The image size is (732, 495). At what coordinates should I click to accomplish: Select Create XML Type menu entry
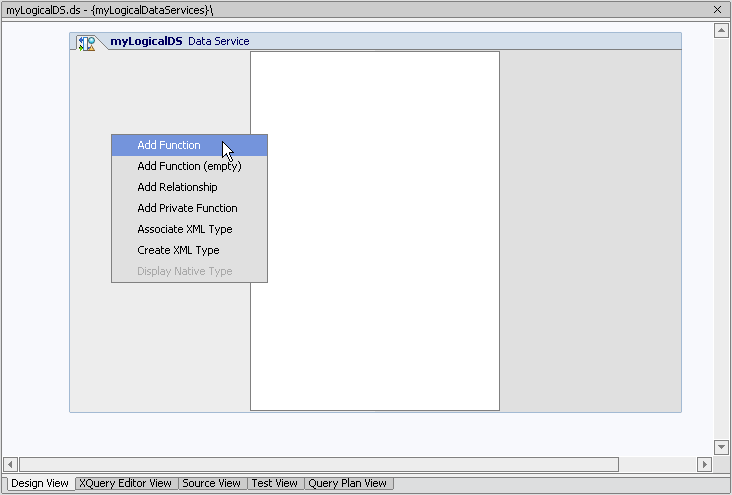click(189, 250)
